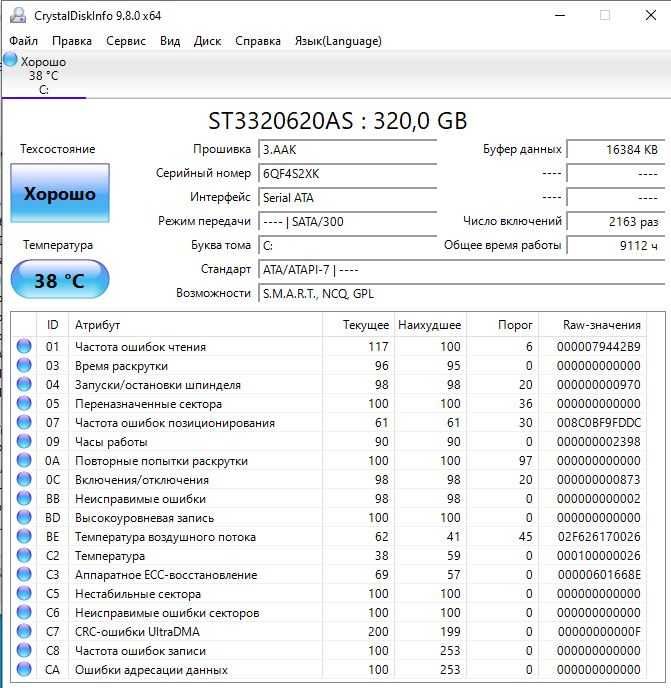Click status orb for BD Высокоуровневая запись

(24, 517)
